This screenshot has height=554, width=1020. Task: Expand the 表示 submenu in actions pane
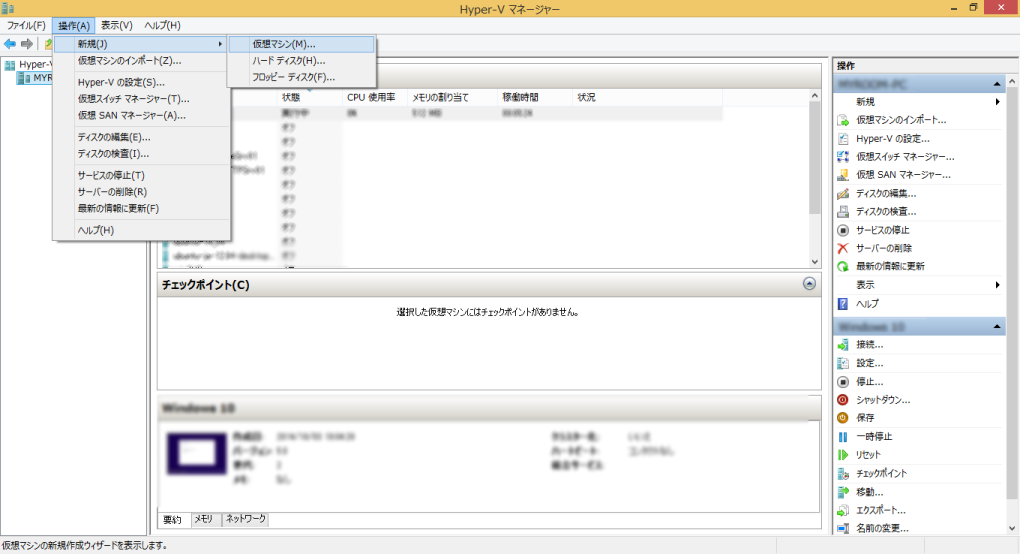pos(997,285)
